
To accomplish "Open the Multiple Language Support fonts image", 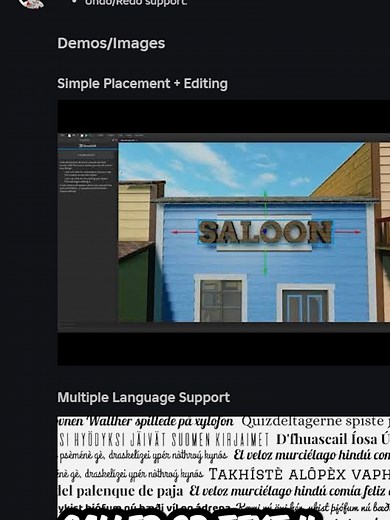I will (224, 468).
